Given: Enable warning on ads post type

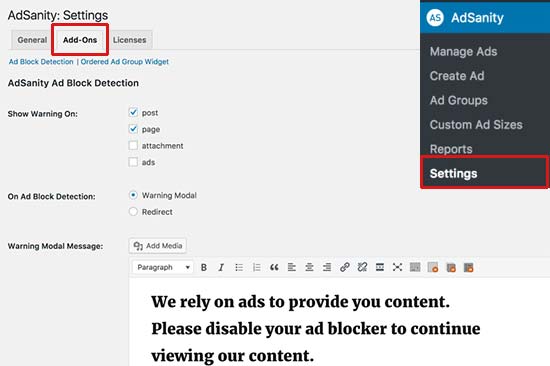Looking at the screenshot, I should [x=133, y=162].
